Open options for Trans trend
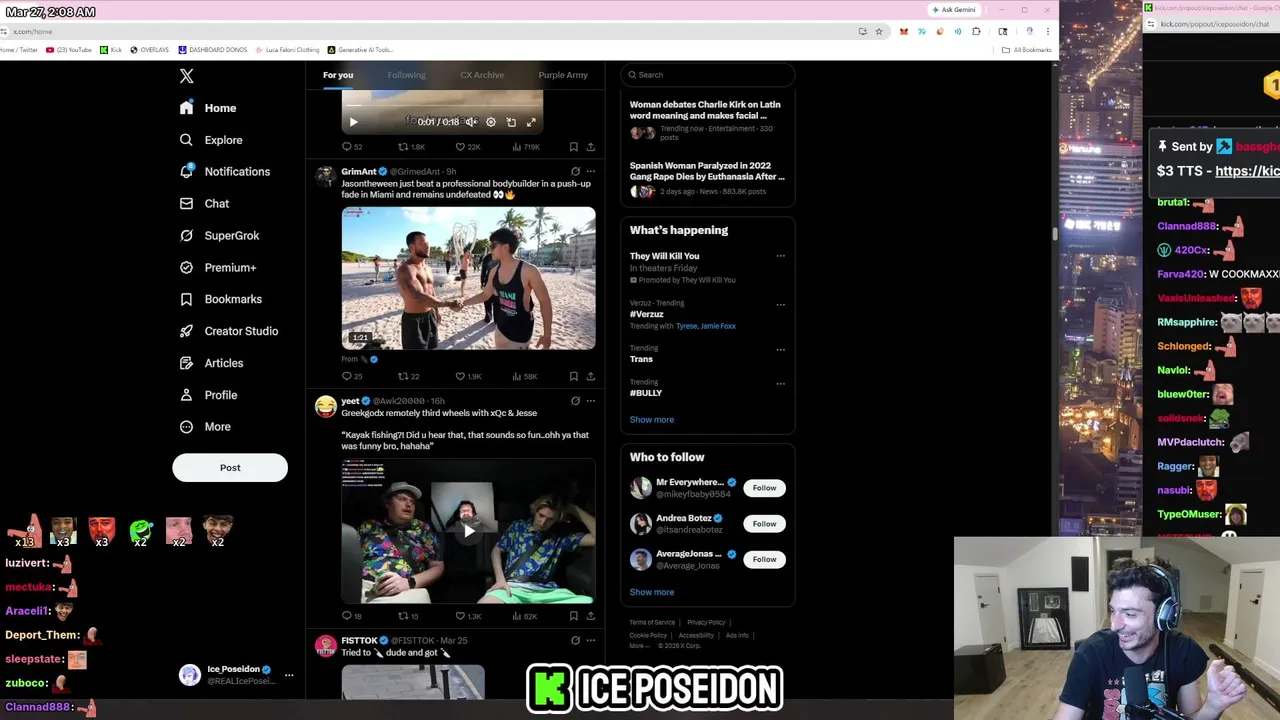This screenshot has height=720, width=1280. click(x=781, y=349)
